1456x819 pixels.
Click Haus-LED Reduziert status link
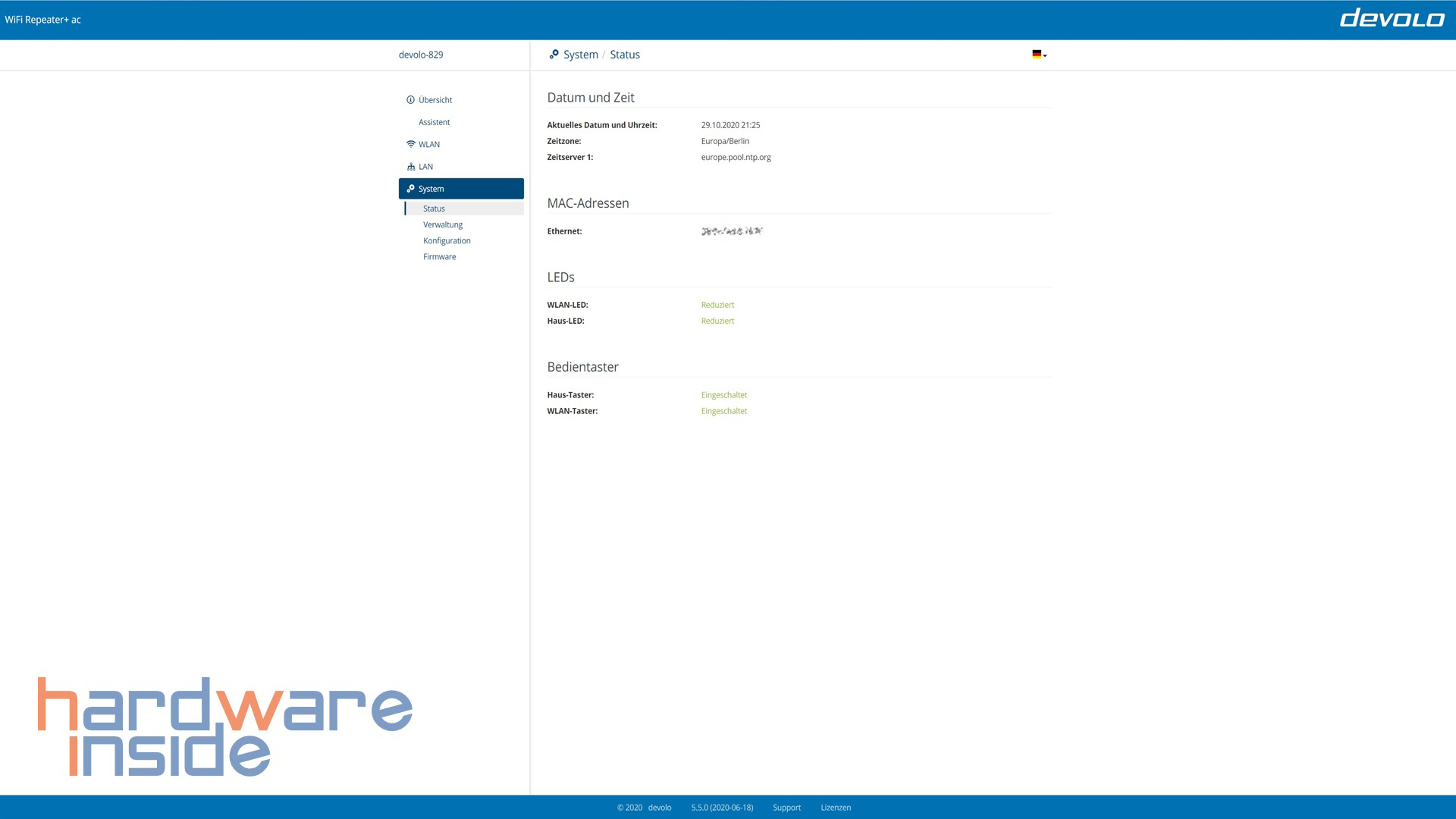[x=717, y=321]
